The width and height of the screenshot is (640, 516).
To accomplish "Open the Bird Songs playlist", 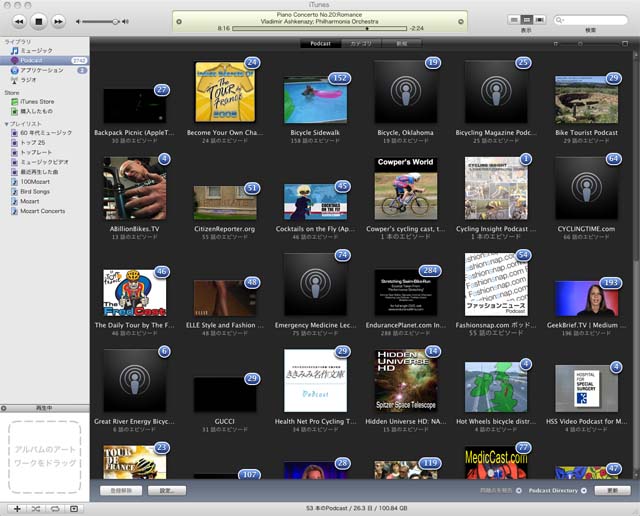I will tap(45, 191).
